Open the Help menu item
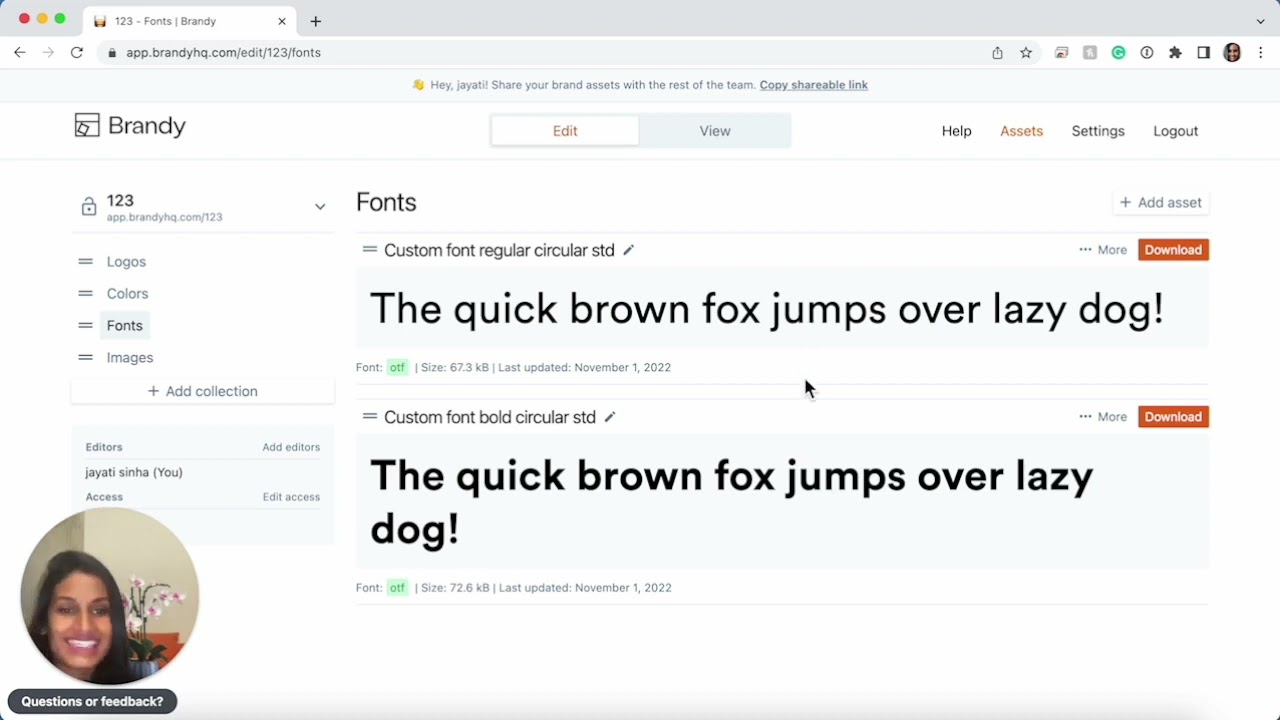The image size is (1280, 720). [956, 131]
